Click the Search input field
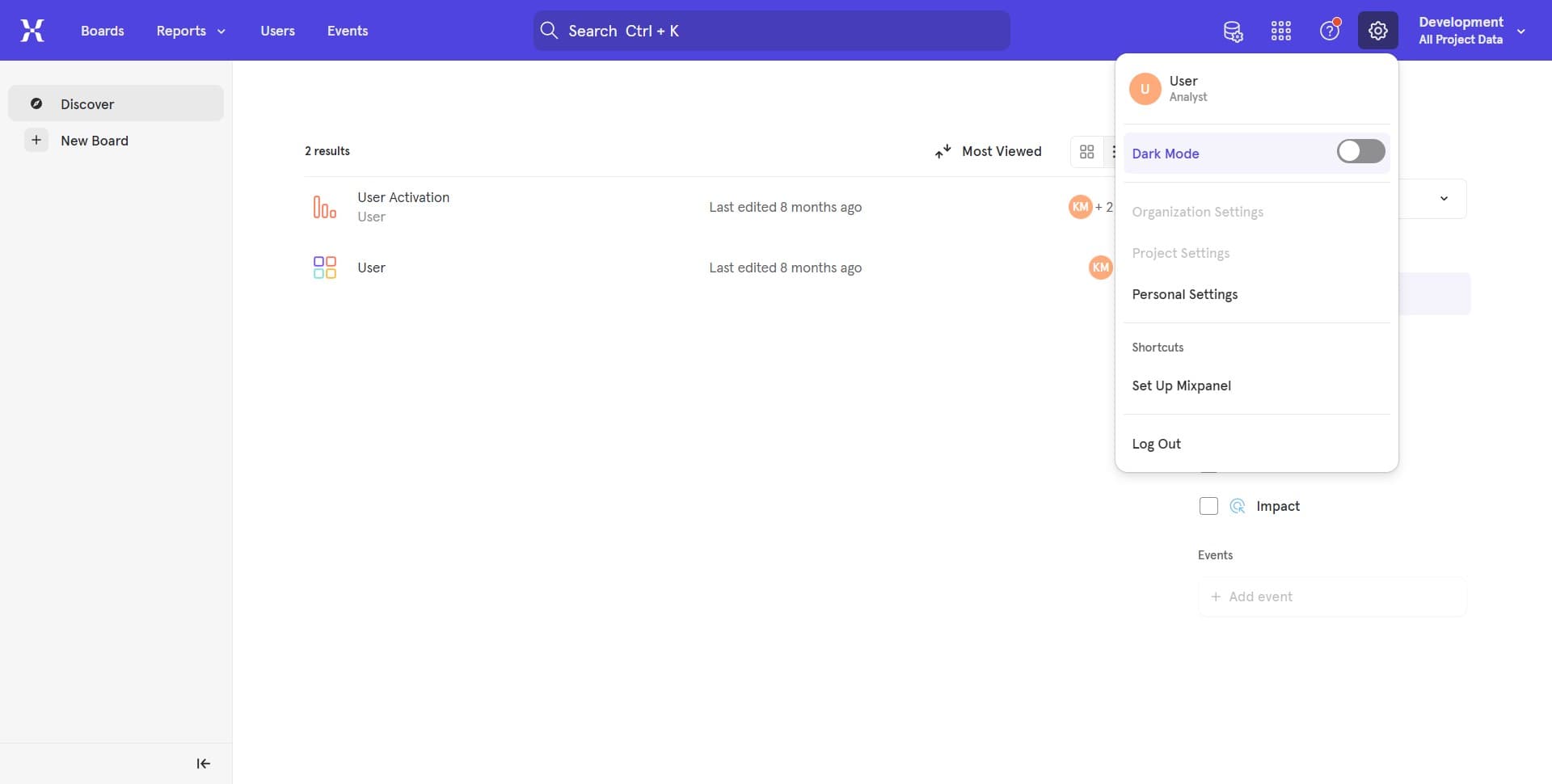The height and width of the screenshot is (784, 1552). 771,31
